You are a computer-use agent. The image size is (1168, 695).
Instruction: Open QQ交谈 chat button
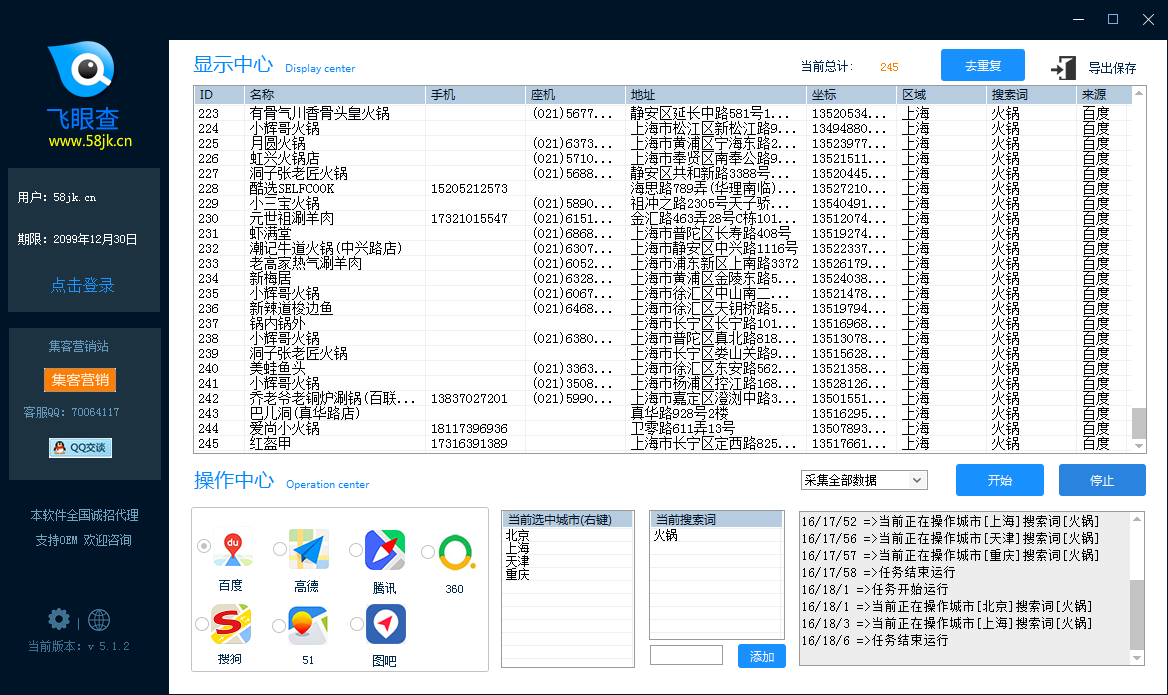pos(80,448)
